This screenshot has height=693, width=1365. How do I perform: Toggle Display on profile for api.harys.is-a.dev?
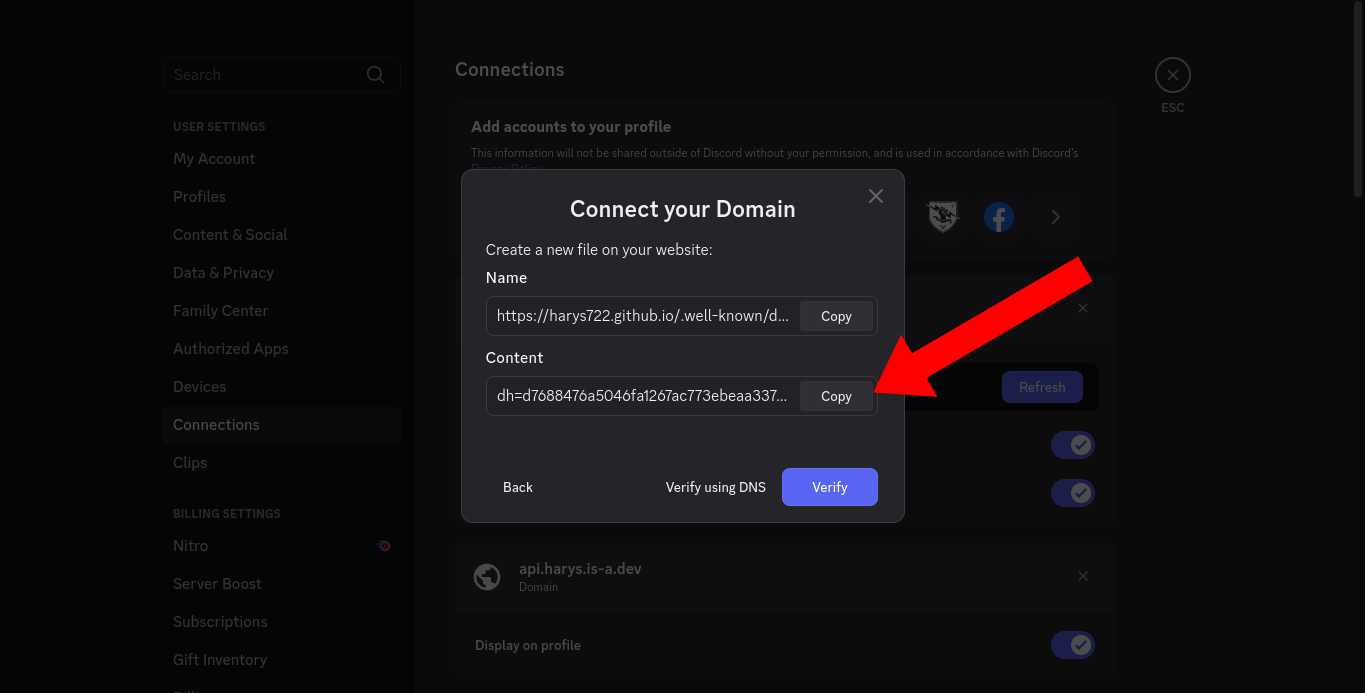[1073, 645]
